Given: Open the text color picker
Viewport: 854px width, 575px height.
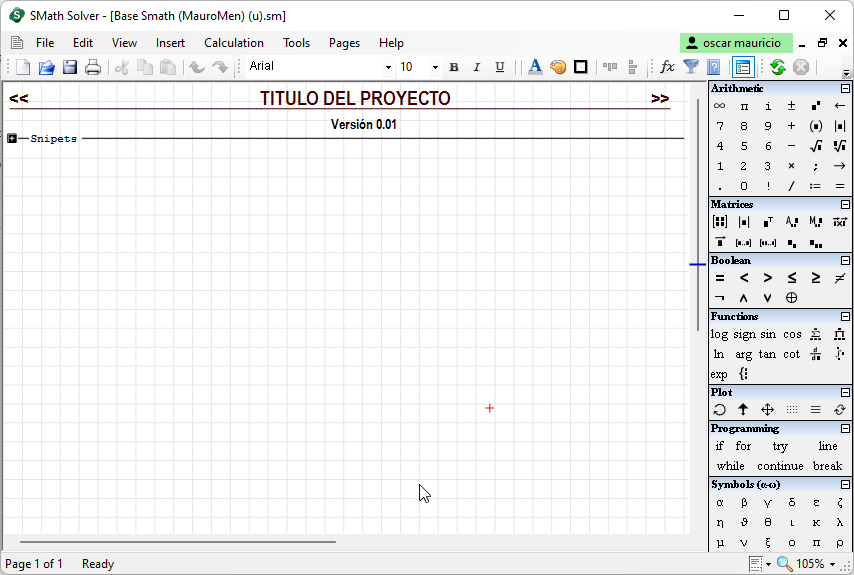Looking at the screenshot, I should coord(535,67).
